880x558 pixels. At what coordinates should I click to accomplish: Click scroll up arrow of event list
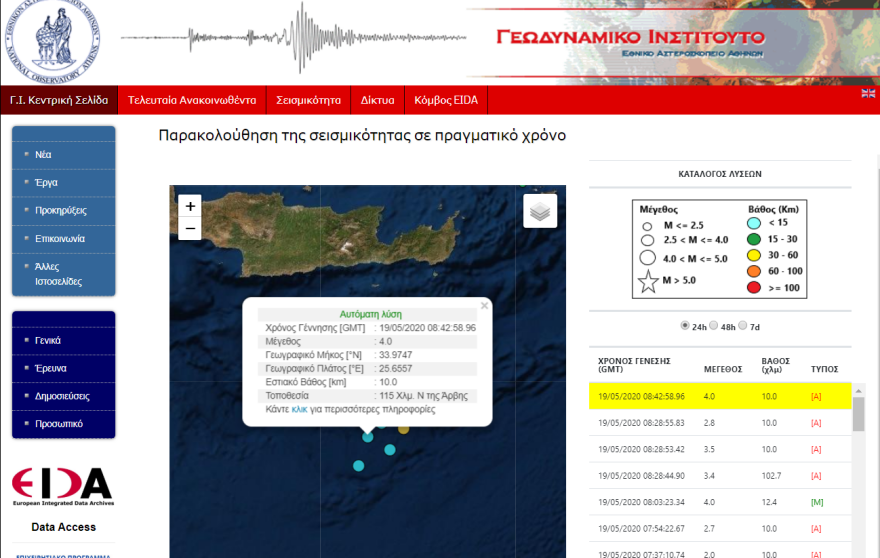(858, 390)
